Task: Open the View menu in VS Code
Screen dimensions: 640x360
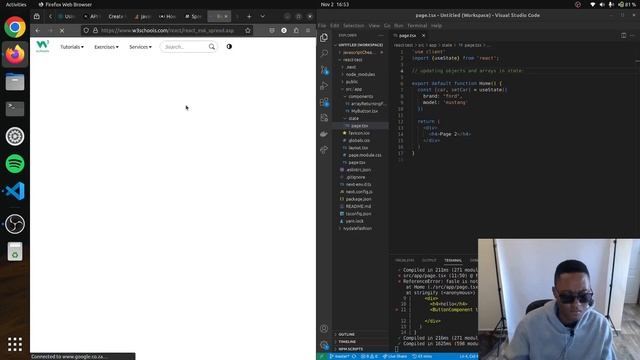Action: coord(374,25)
